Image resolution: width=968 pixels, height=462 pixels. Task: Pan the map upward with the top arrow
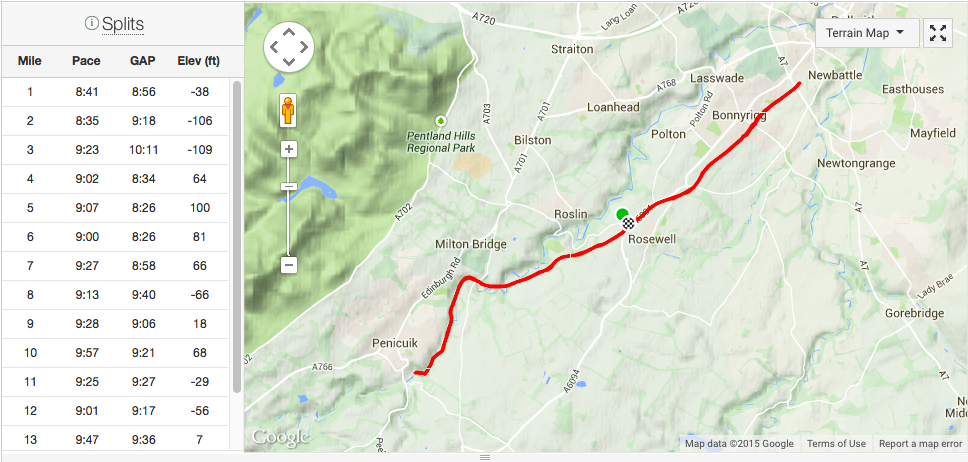[x=289, y=32]
